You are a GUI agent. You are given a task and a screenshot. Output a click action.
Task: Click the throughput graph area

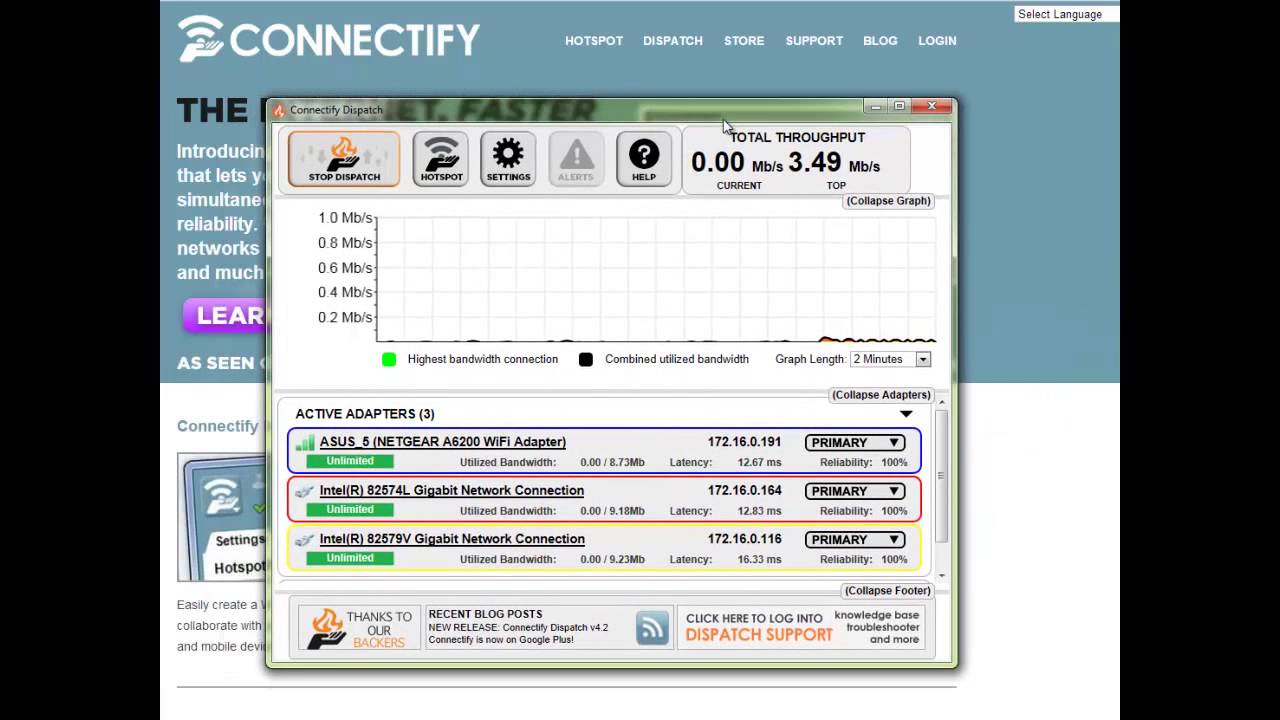(655, 280)
